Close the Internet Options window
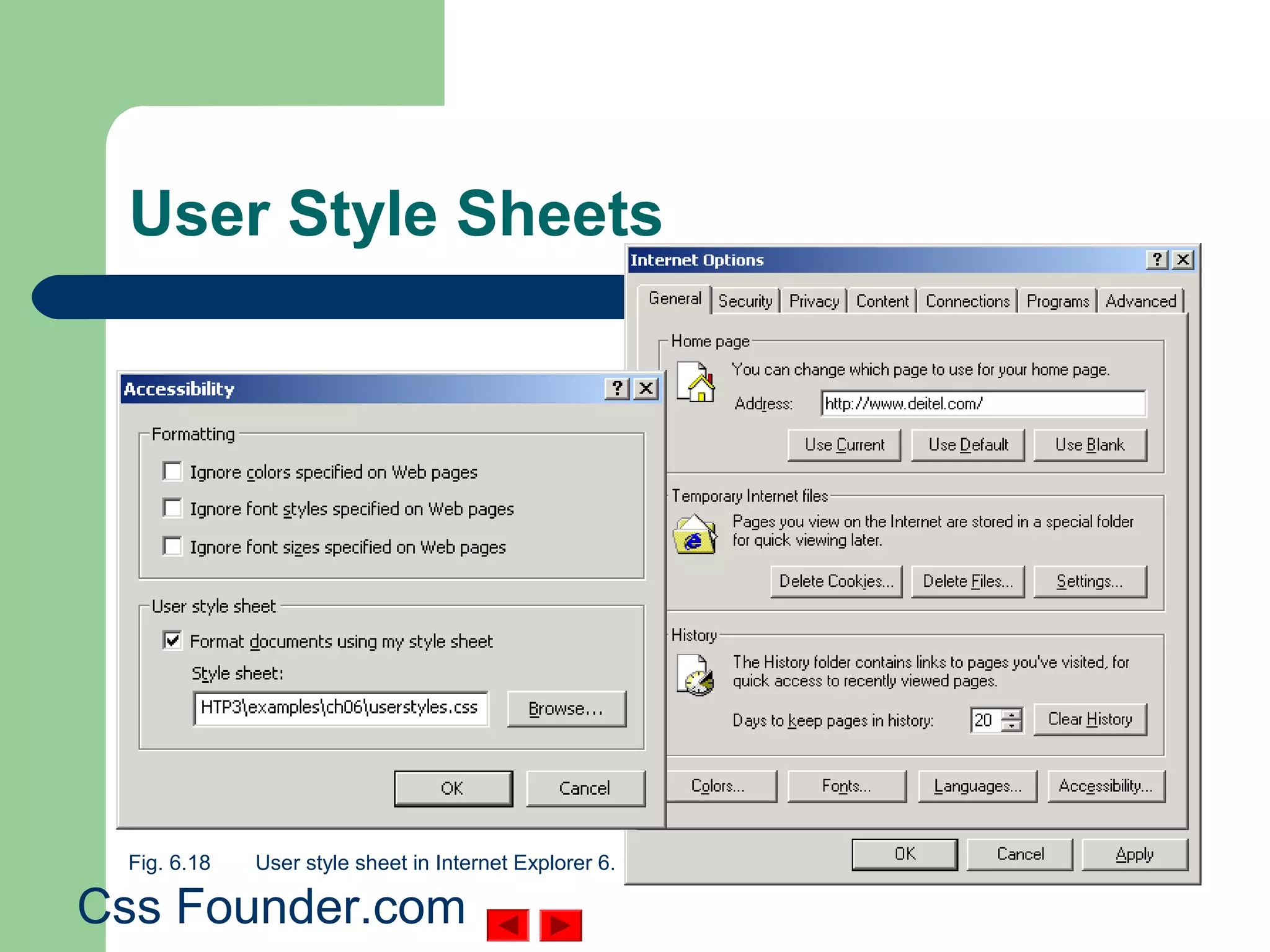Image resolution: width=1270 pixels, height=952 pixels. point(1183,259)
